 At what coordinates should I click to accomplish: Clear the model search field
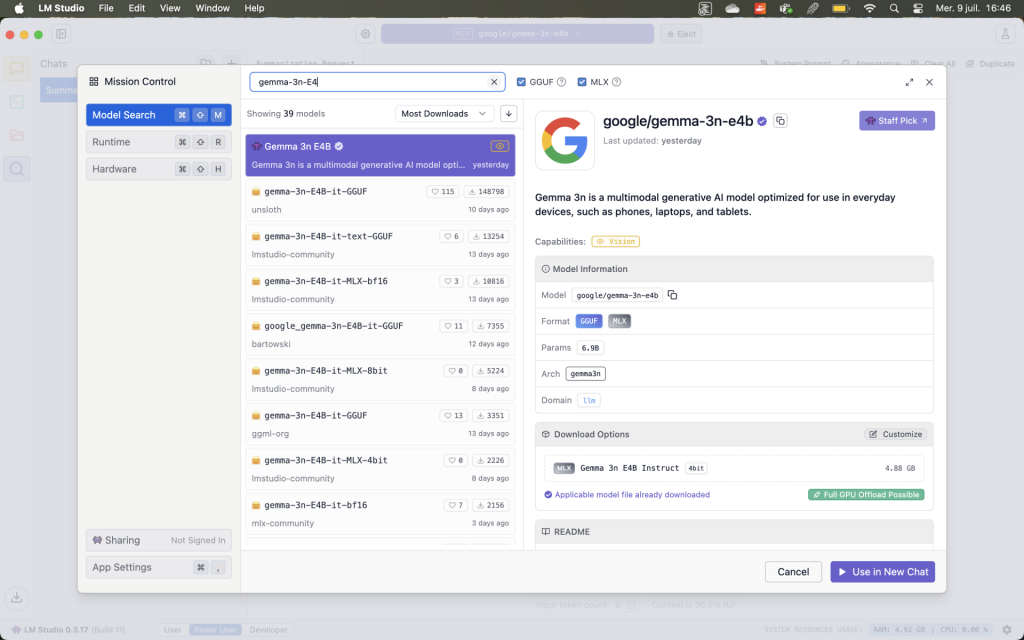(x=493, y=82)
